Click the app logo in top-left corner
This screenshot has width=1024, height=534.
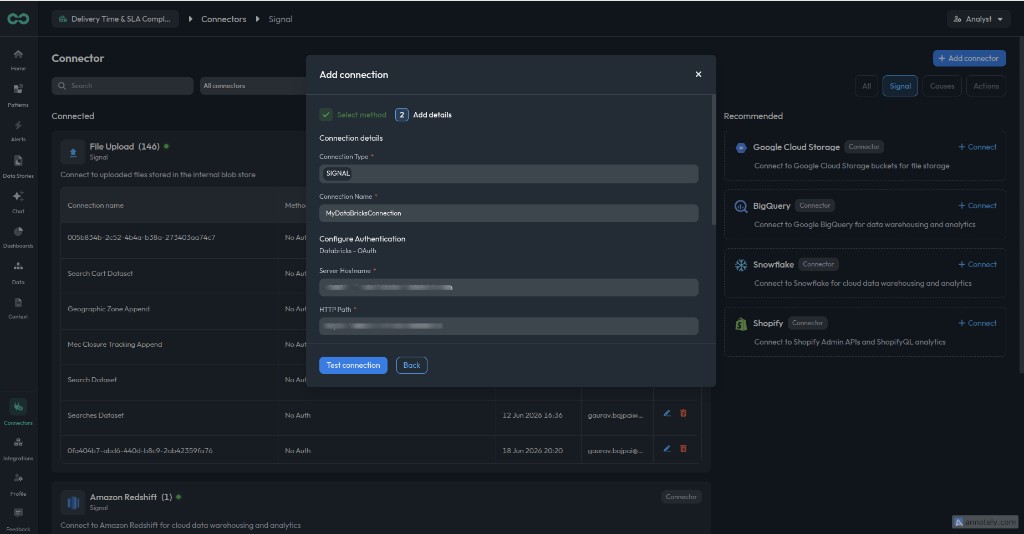pos(18,19)
